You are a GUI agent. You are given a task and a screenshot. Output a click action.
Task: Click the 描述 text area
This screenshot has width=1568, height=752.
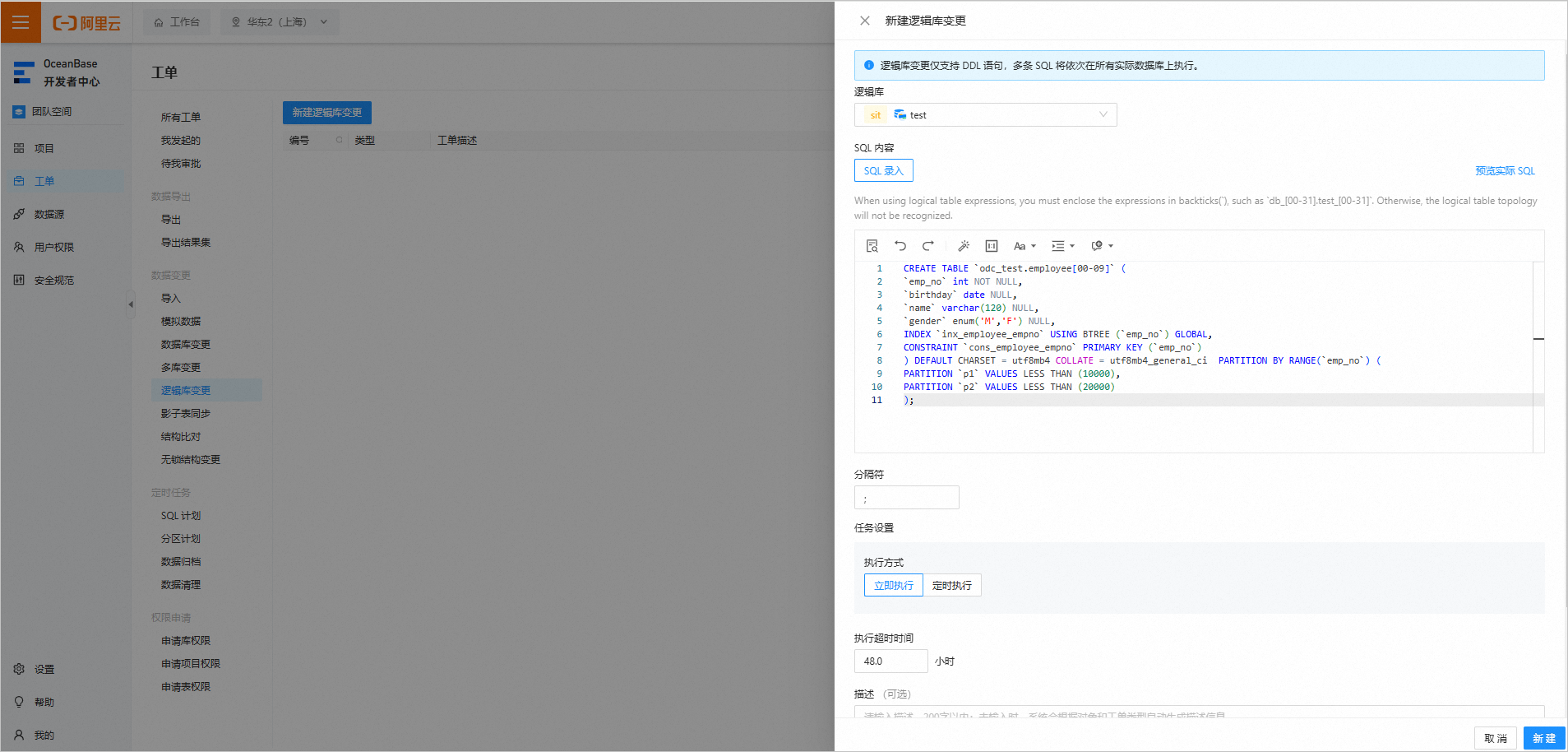1199,712
